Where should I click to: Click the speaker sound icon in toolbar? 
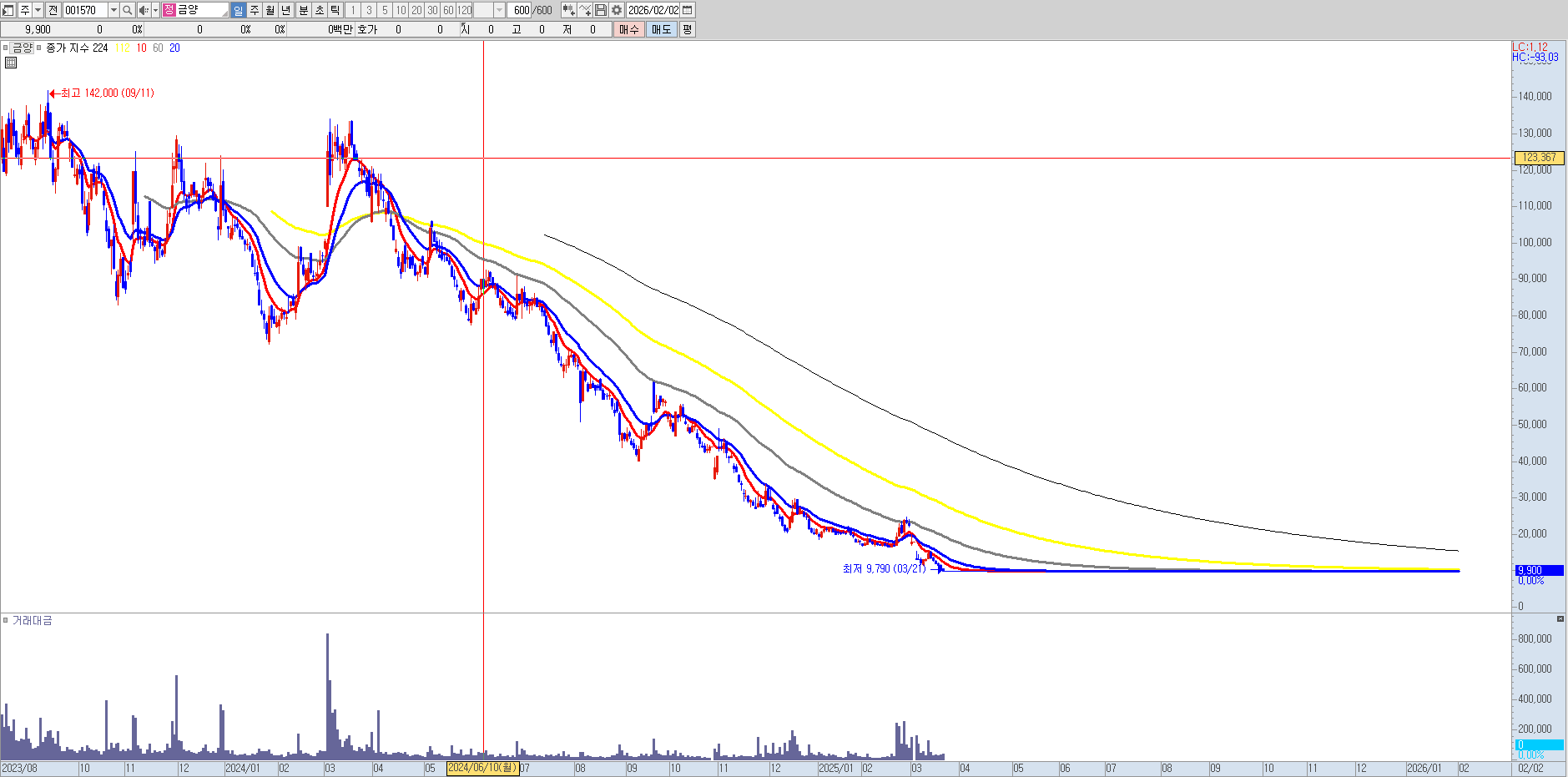click(x=143, y=10)
